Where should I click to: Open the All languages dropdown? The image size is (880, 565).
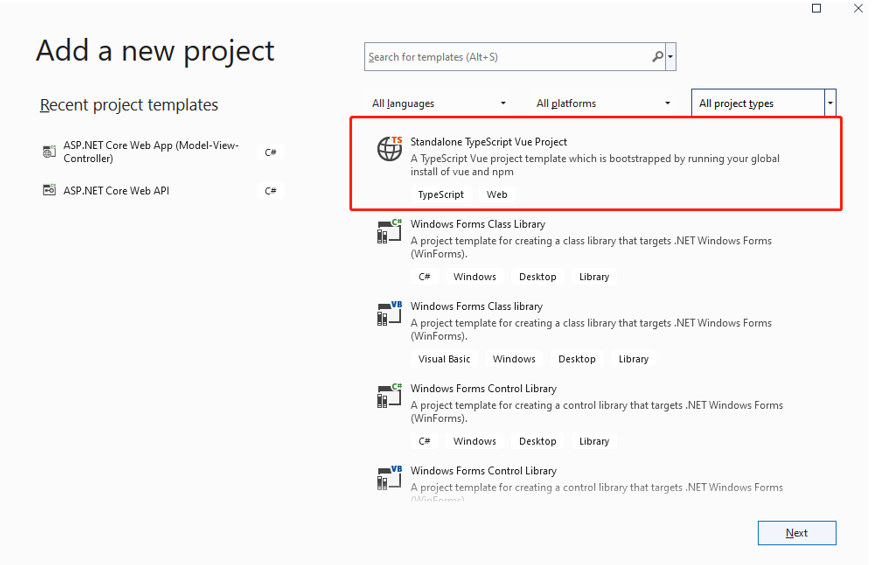(x=438, y=103)
